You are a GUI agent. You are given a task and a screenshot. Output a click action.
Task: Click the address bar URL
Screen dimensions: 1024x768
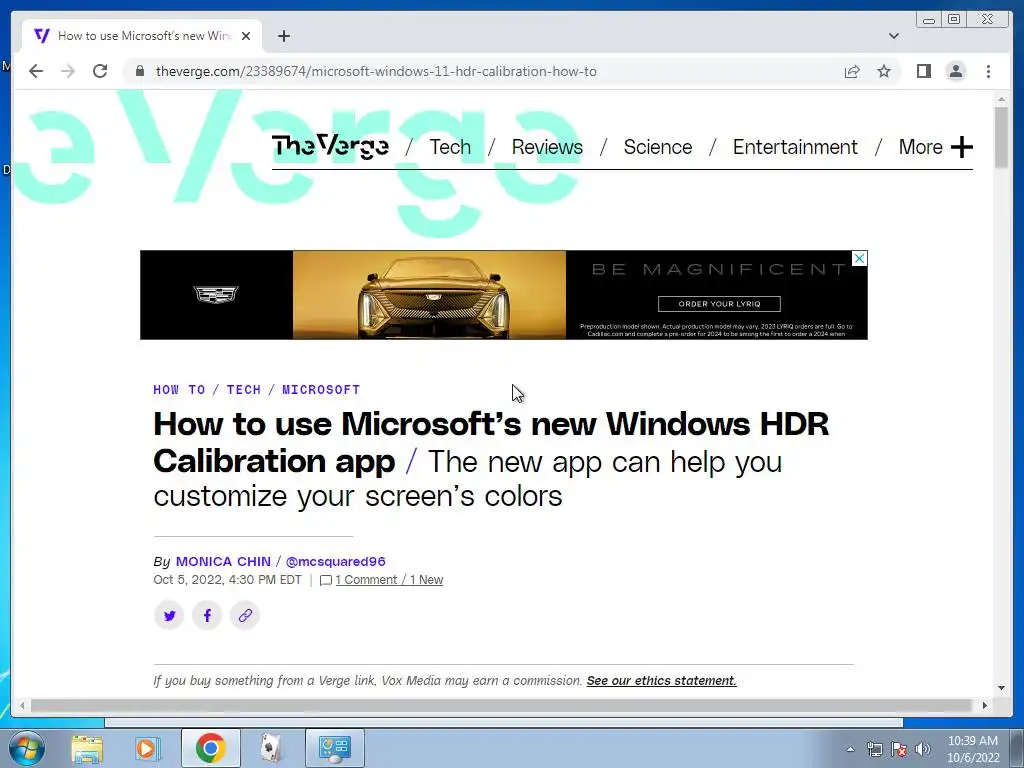376,71
